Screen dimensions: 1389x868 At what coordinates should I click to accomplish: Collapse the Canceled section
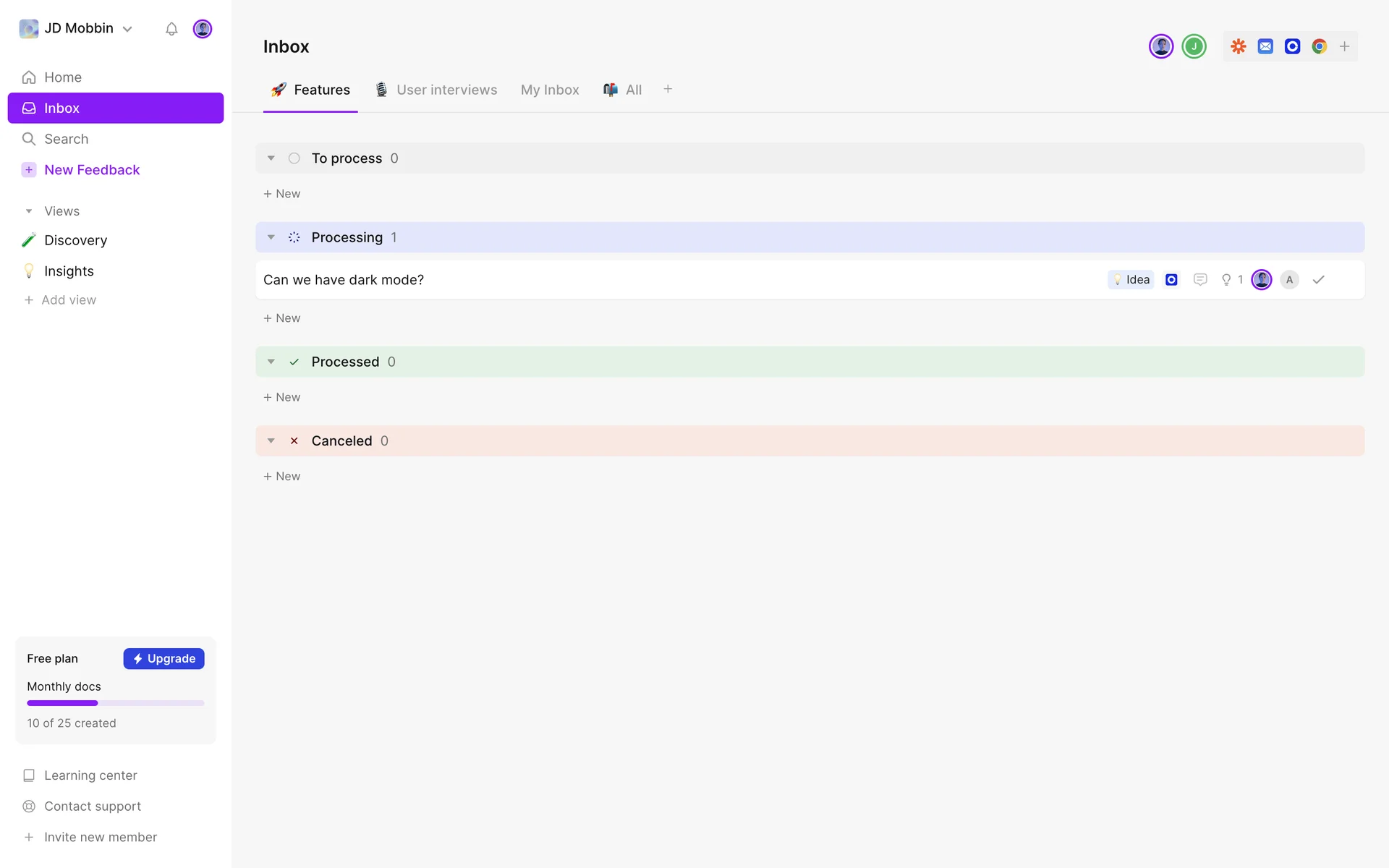pos(271,441)
